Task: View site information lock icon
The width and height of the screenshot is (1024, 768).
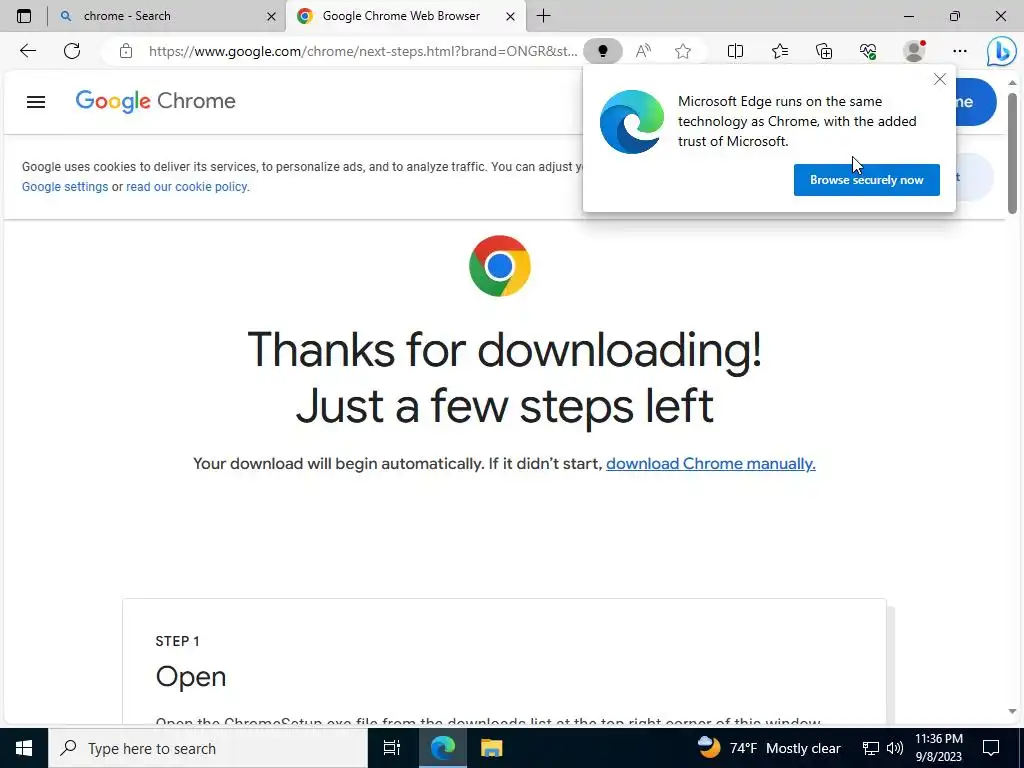Action: tap(126, 51)
